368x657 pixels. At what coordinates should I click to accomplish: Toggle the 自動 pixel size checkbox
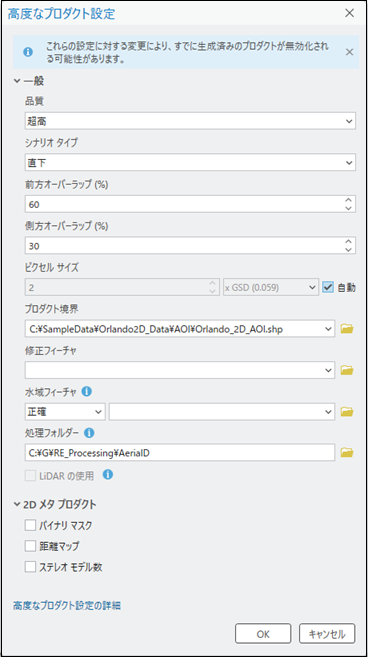tap(328, 288)
